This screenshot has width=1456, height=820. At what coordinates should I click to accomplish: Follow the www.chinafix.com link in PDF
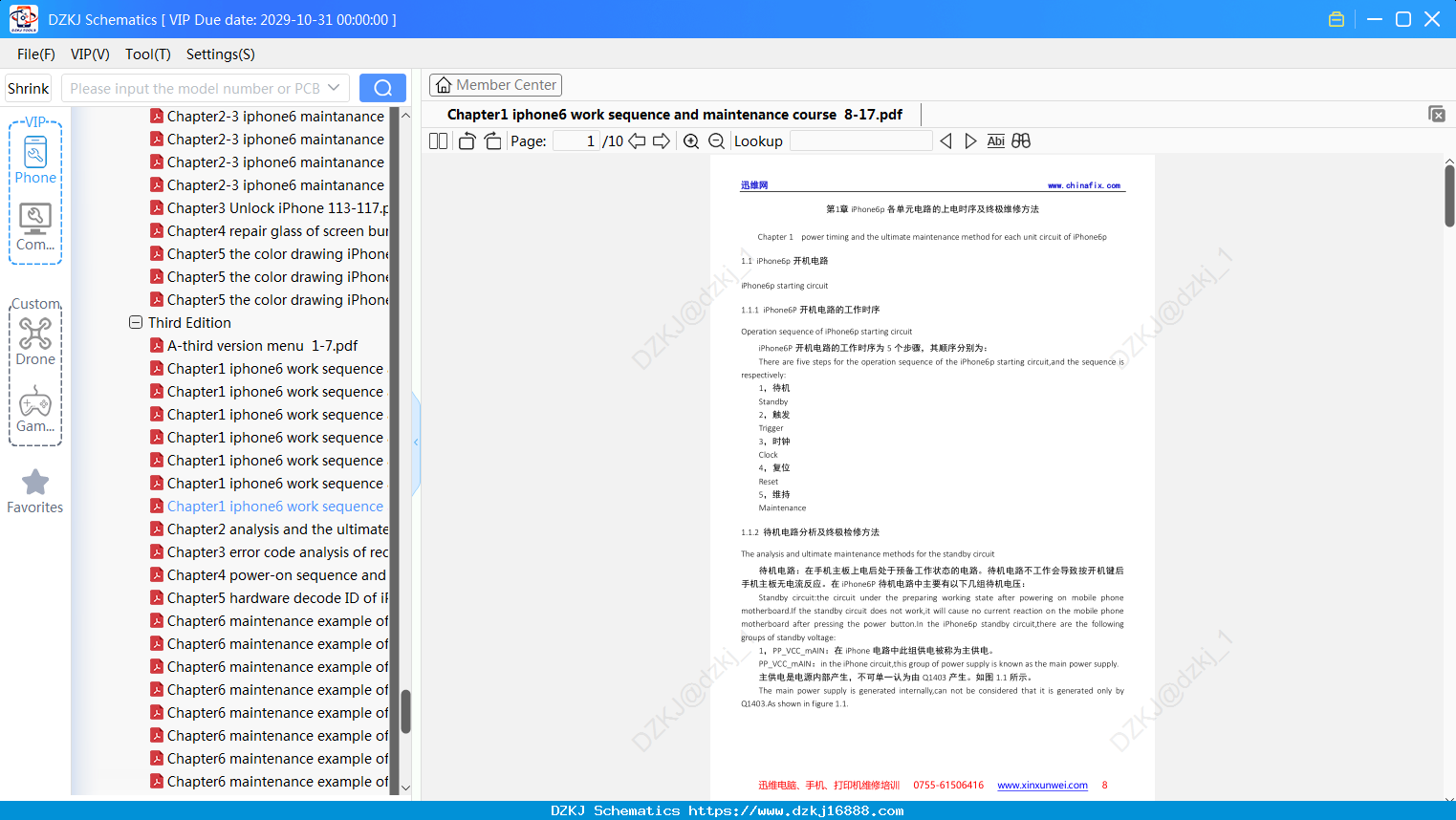coord(1084,185)
